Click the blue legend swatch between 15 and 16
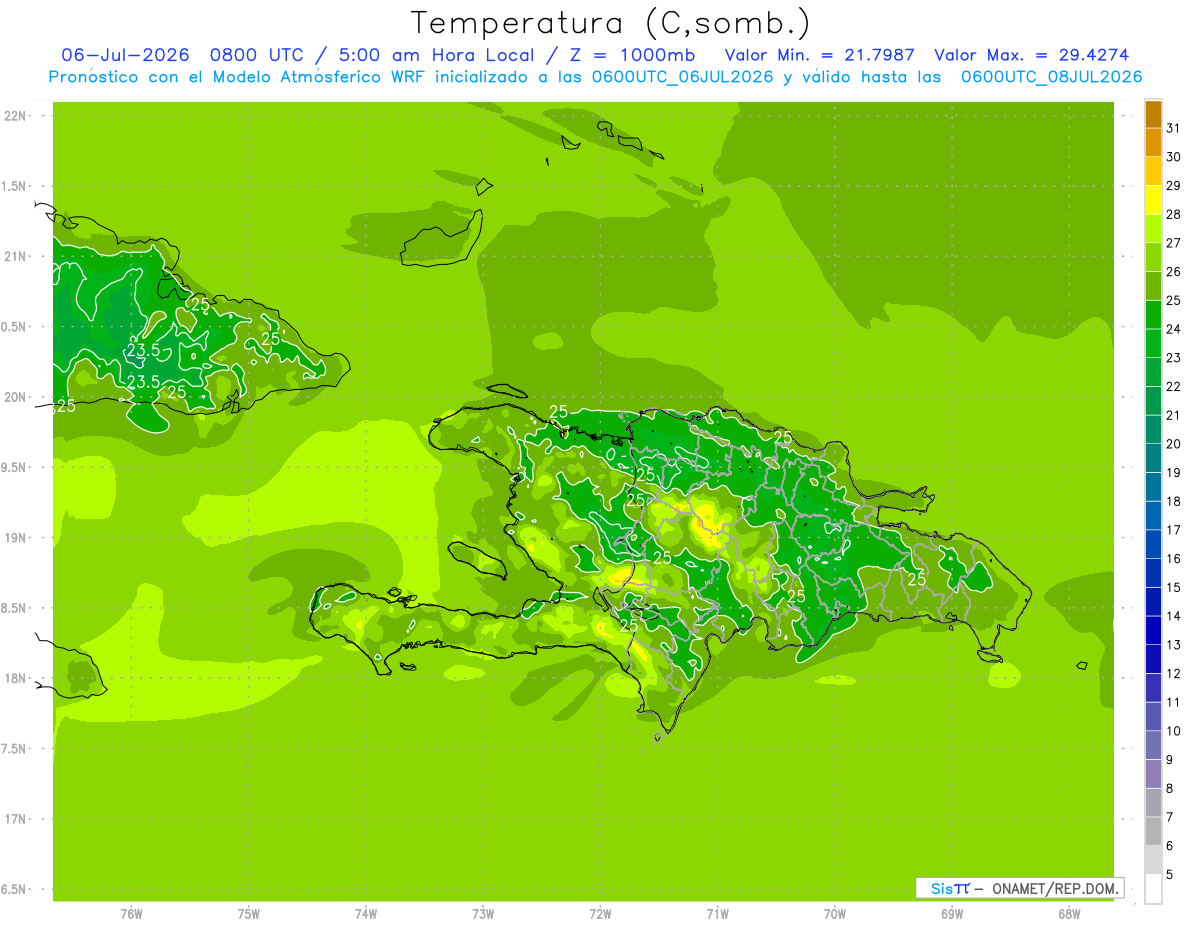 [x=1153, y=573]
